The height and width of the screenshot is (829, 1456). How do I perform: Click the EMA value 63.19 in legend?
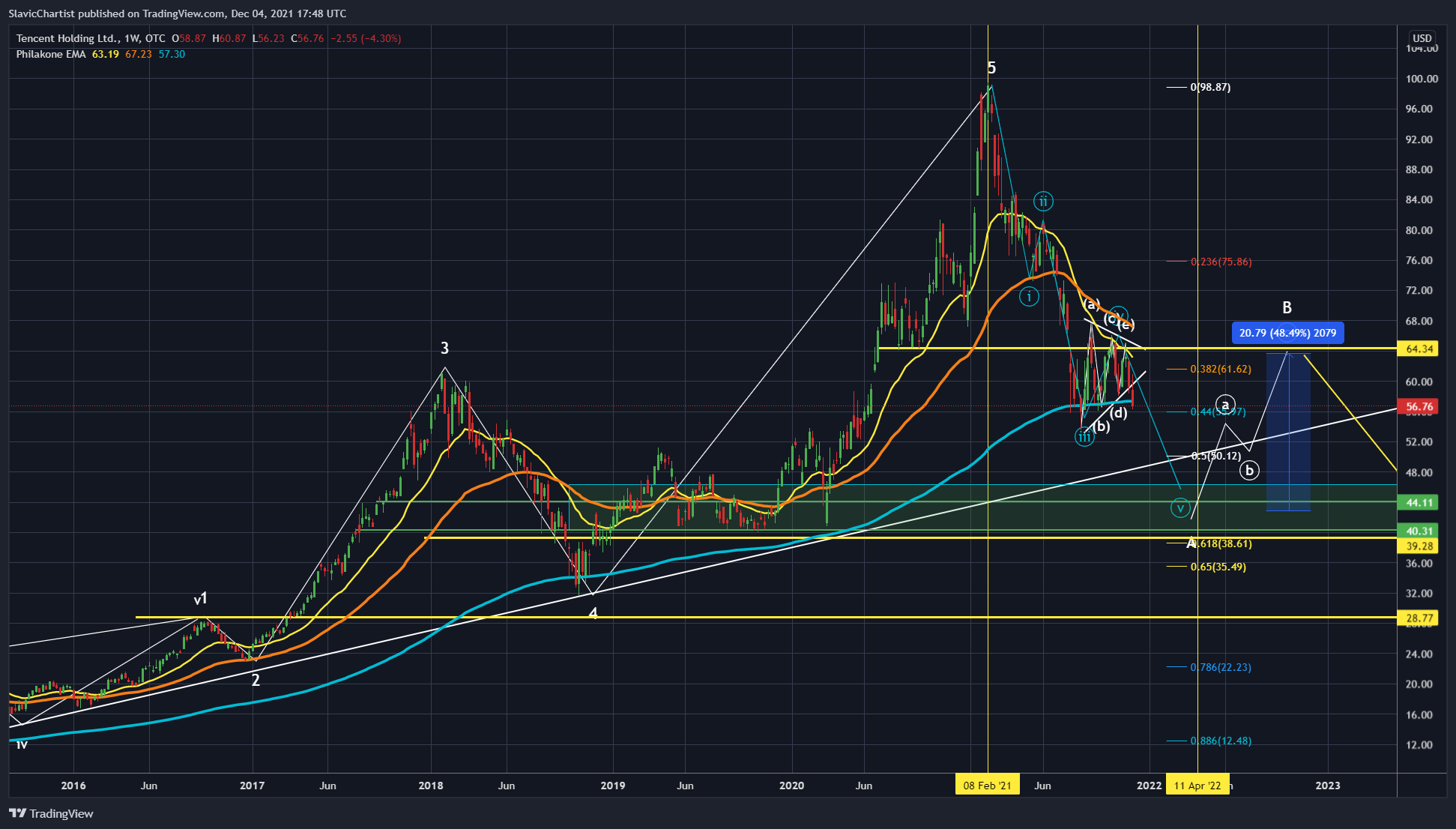pyautogui.click(x=106, y=54)
